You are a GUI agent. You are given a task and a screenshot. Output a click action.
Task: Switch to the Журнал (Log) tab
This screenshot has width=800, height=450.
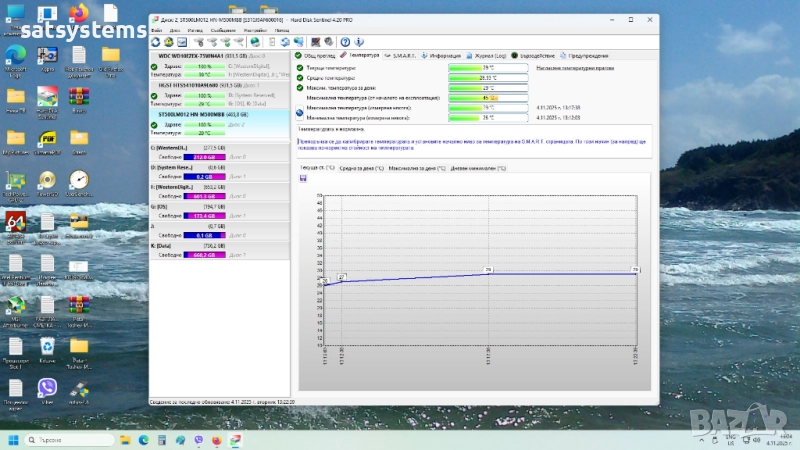(488, 55)
